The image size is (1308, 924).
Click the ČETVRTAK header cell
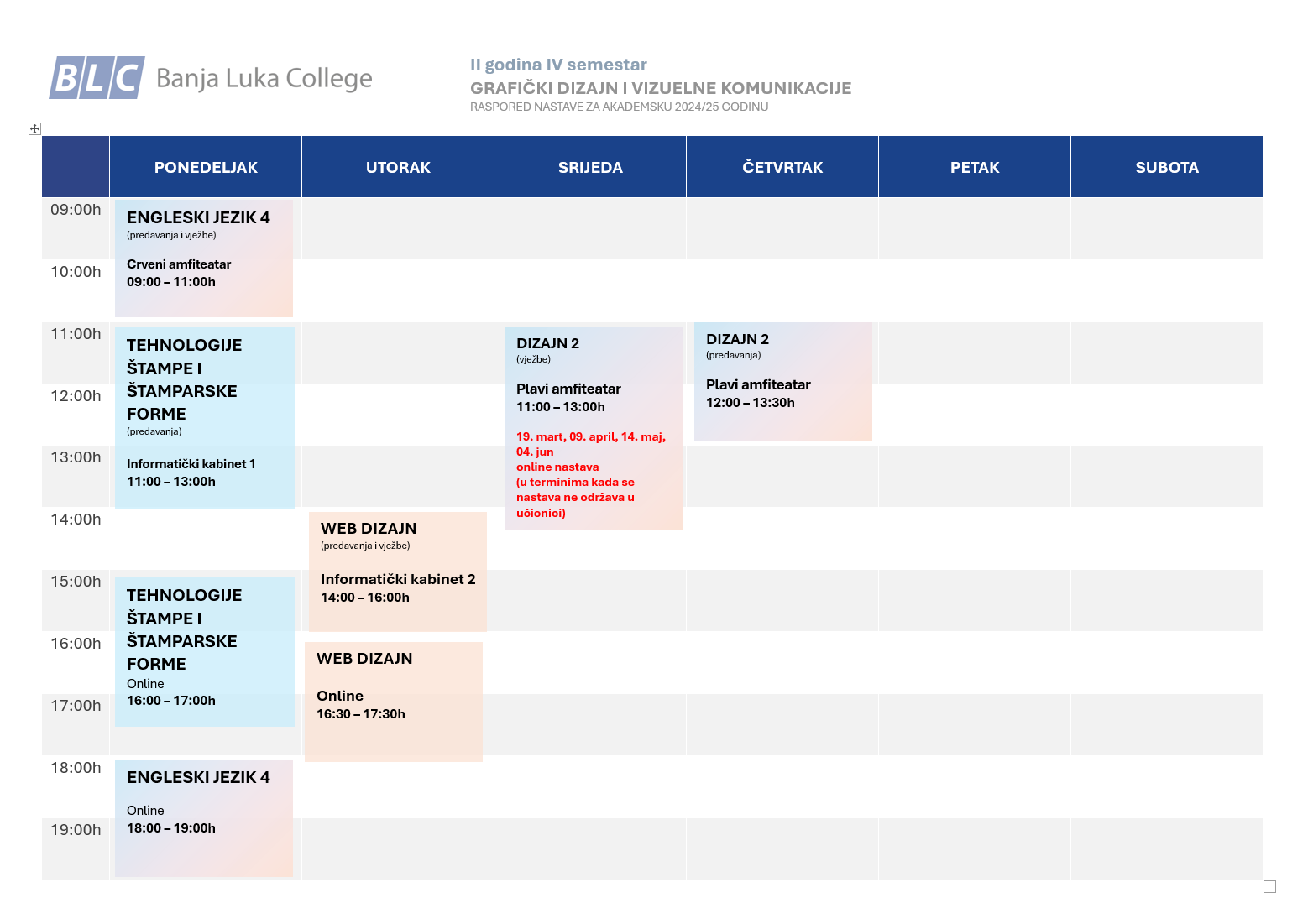[782, 167]
